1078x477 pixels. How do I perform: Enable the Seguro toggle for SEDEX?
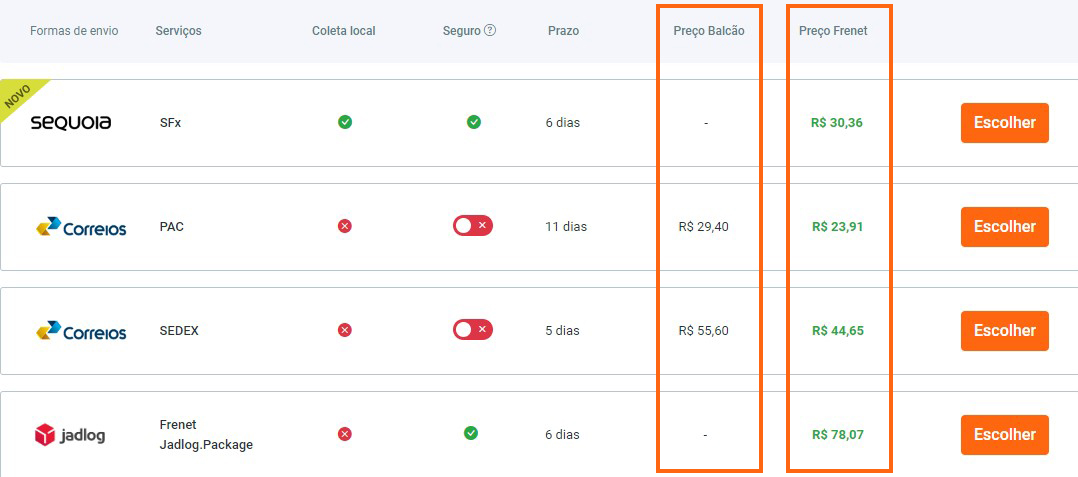coord(473,329)
